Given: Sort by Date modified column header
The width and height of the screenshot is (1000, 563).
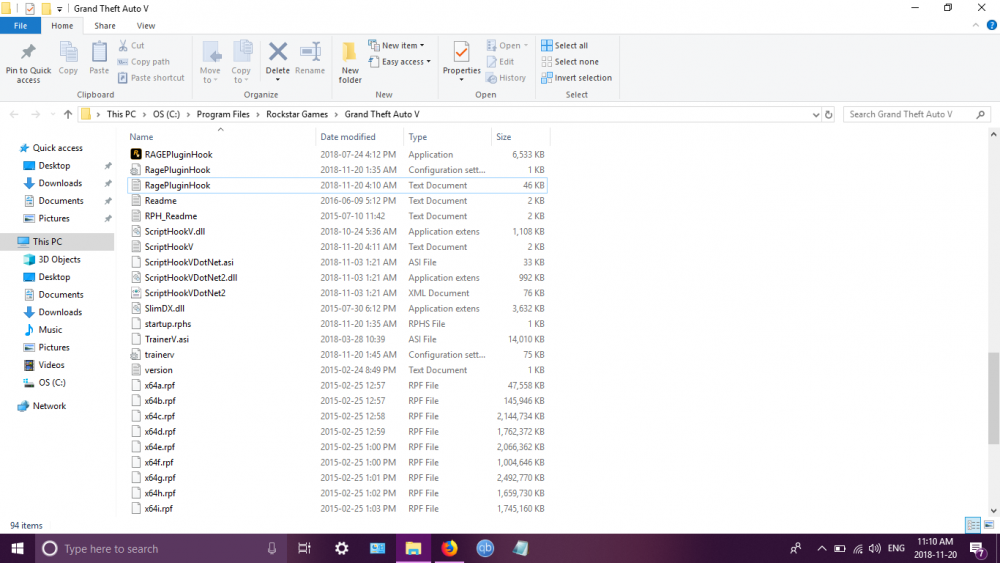Looking at the screenshot, I should click(x=348, y=137).
